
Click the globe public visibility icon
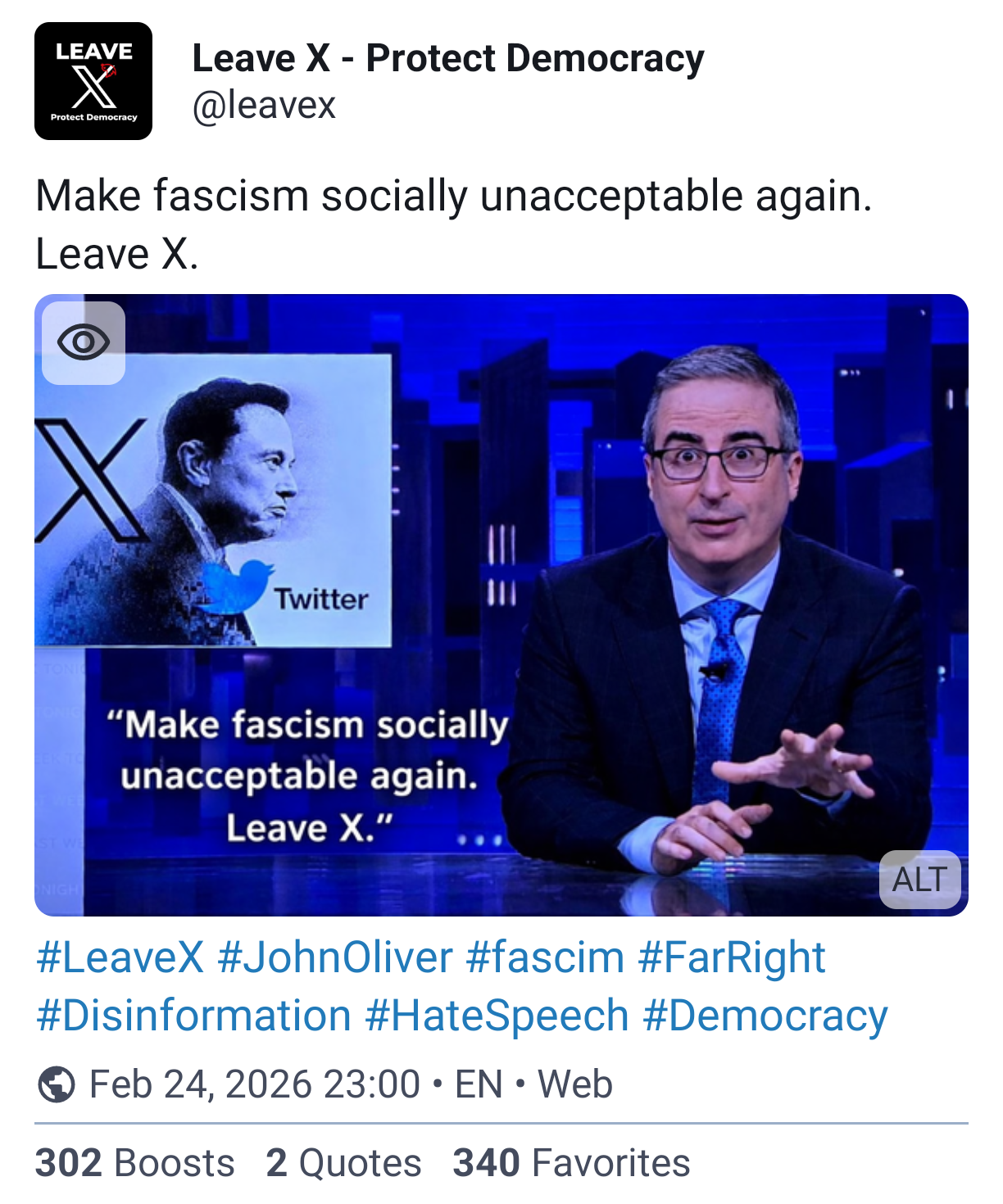tap(57, 1084)
